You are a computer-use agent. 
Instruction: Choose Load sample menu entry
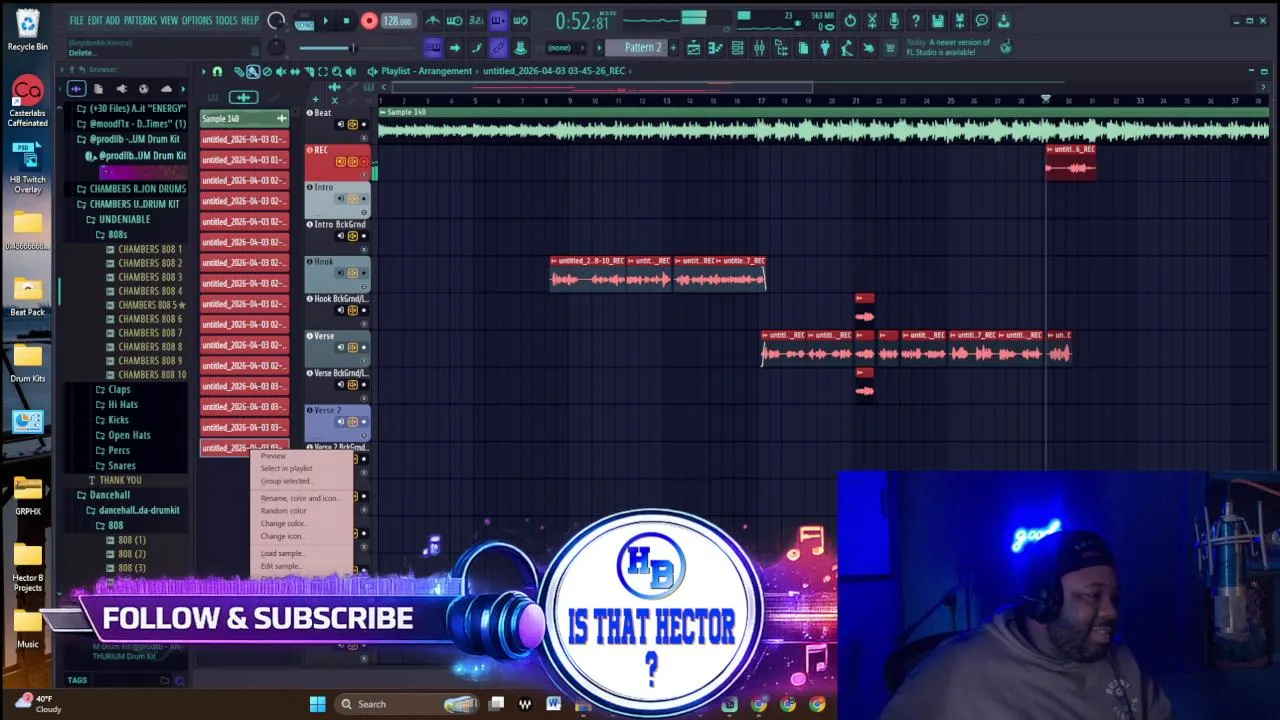pos(282,553)
